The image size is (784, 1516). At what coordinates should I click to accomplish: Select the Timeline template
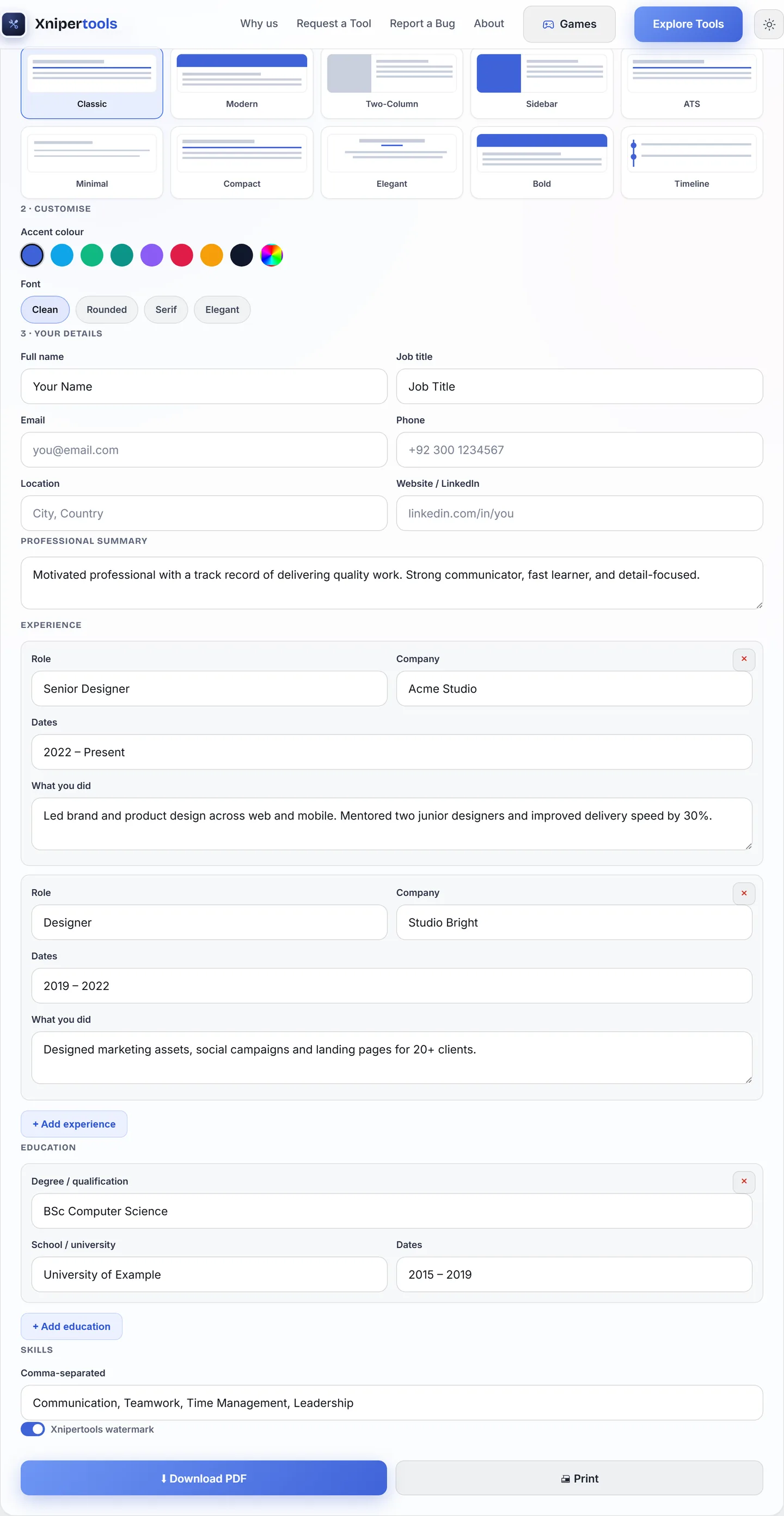[691, 162]
